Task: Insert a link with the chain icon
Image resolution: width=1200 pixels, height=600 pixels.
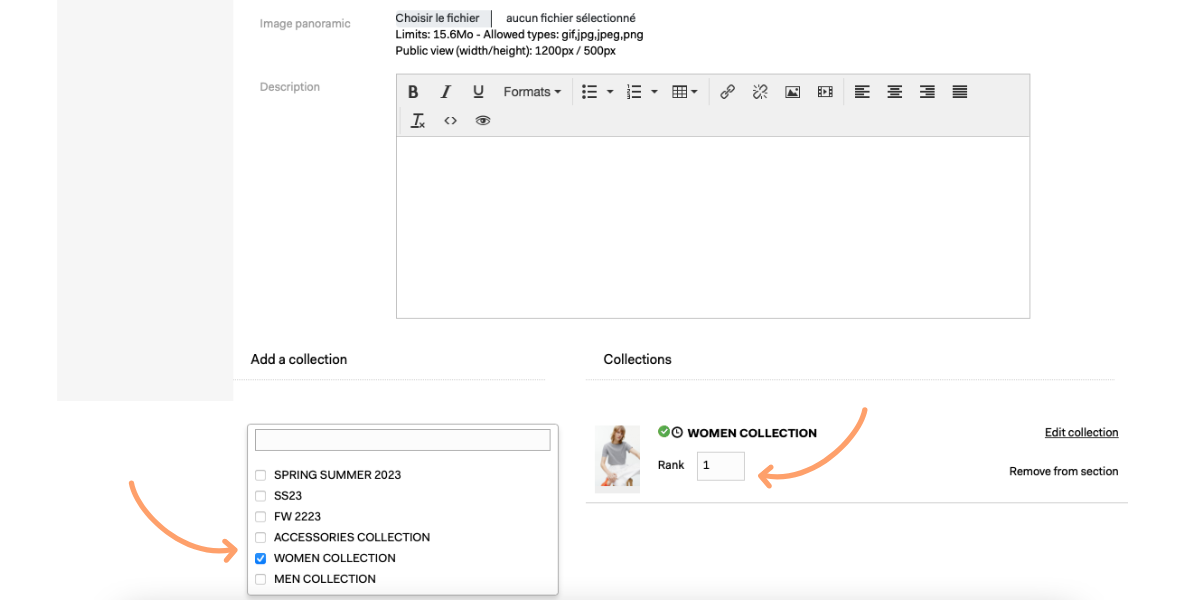Action: click(728, 92)
